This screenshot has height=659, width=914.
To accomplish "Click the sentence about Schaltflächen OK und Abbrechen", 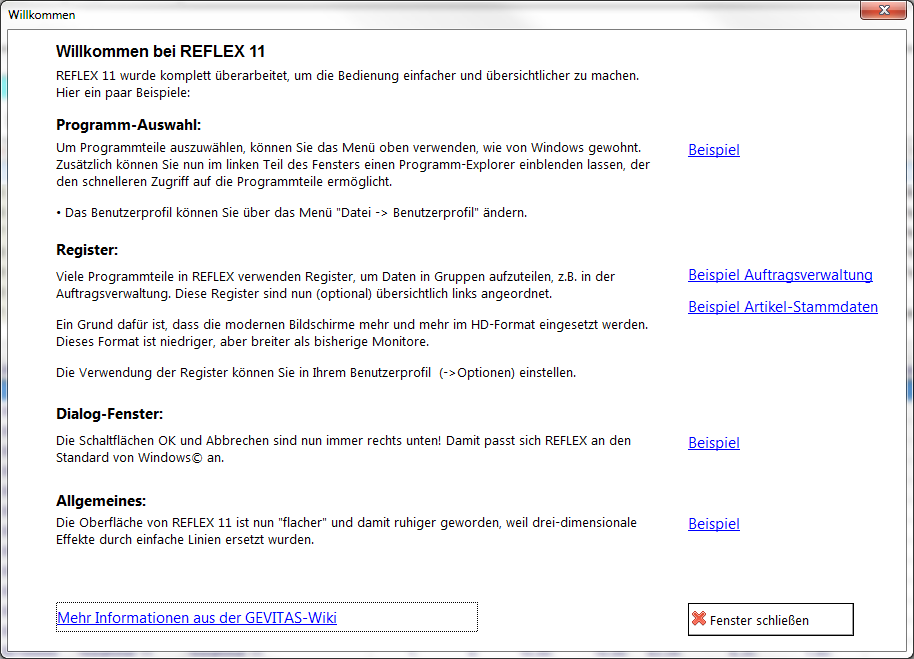I will coord(343,449).
